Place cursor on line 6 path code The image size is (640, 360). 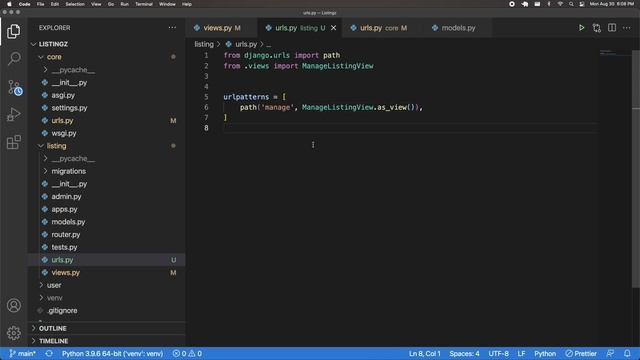pos(331,107)
